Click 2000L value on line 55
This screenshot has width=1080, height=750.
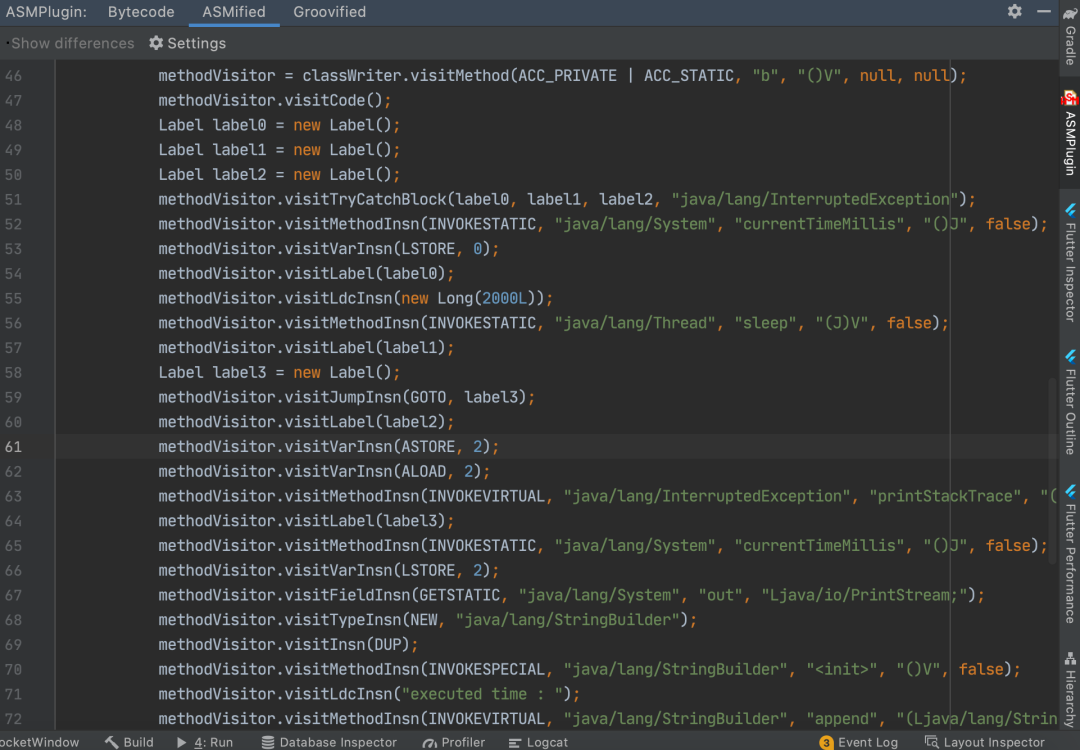(x=504, y=298)
